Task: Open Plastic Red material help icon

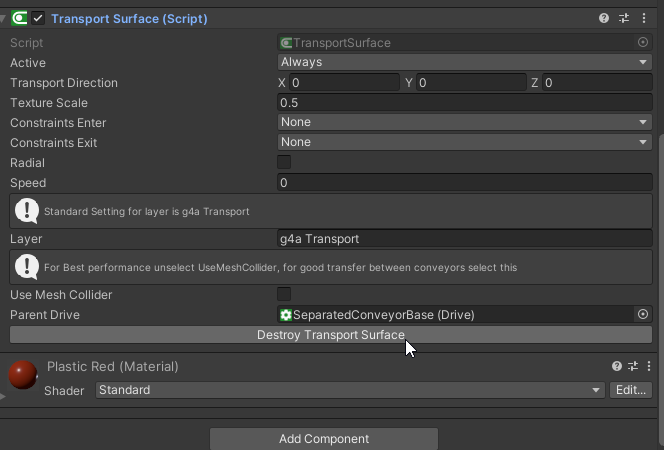Action: coord(617,366)
